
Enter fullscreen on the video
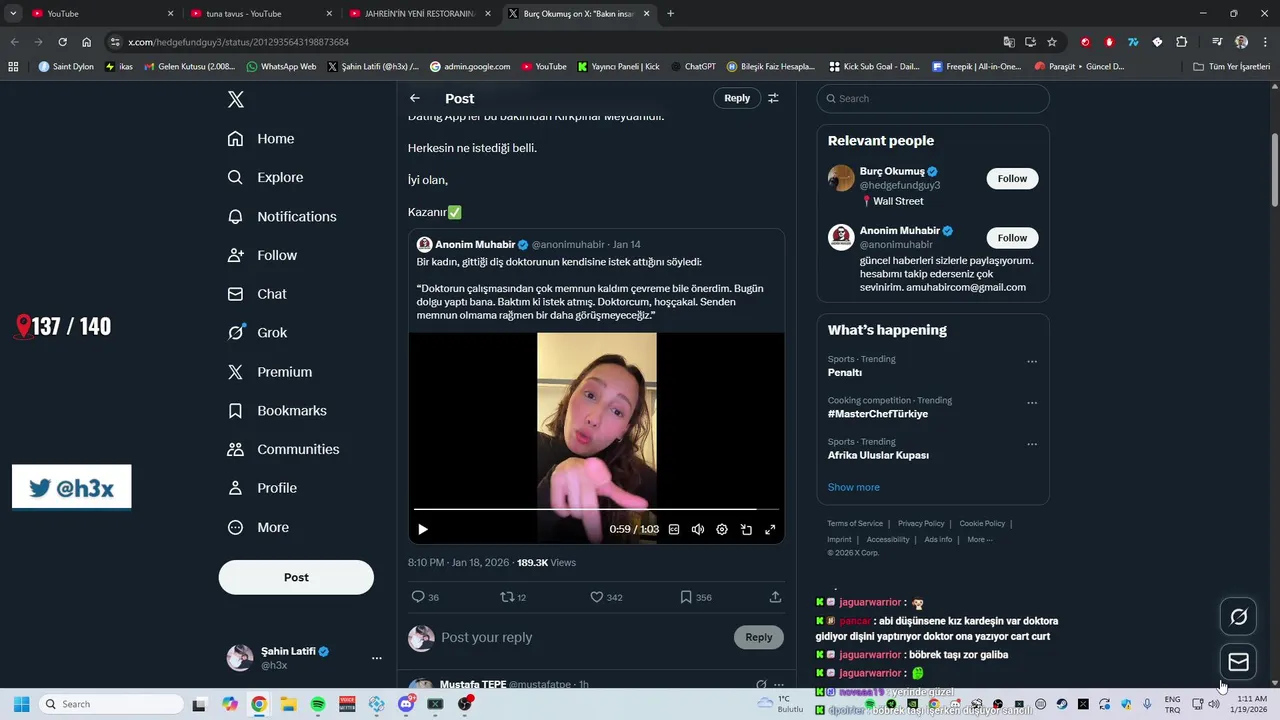770,529
